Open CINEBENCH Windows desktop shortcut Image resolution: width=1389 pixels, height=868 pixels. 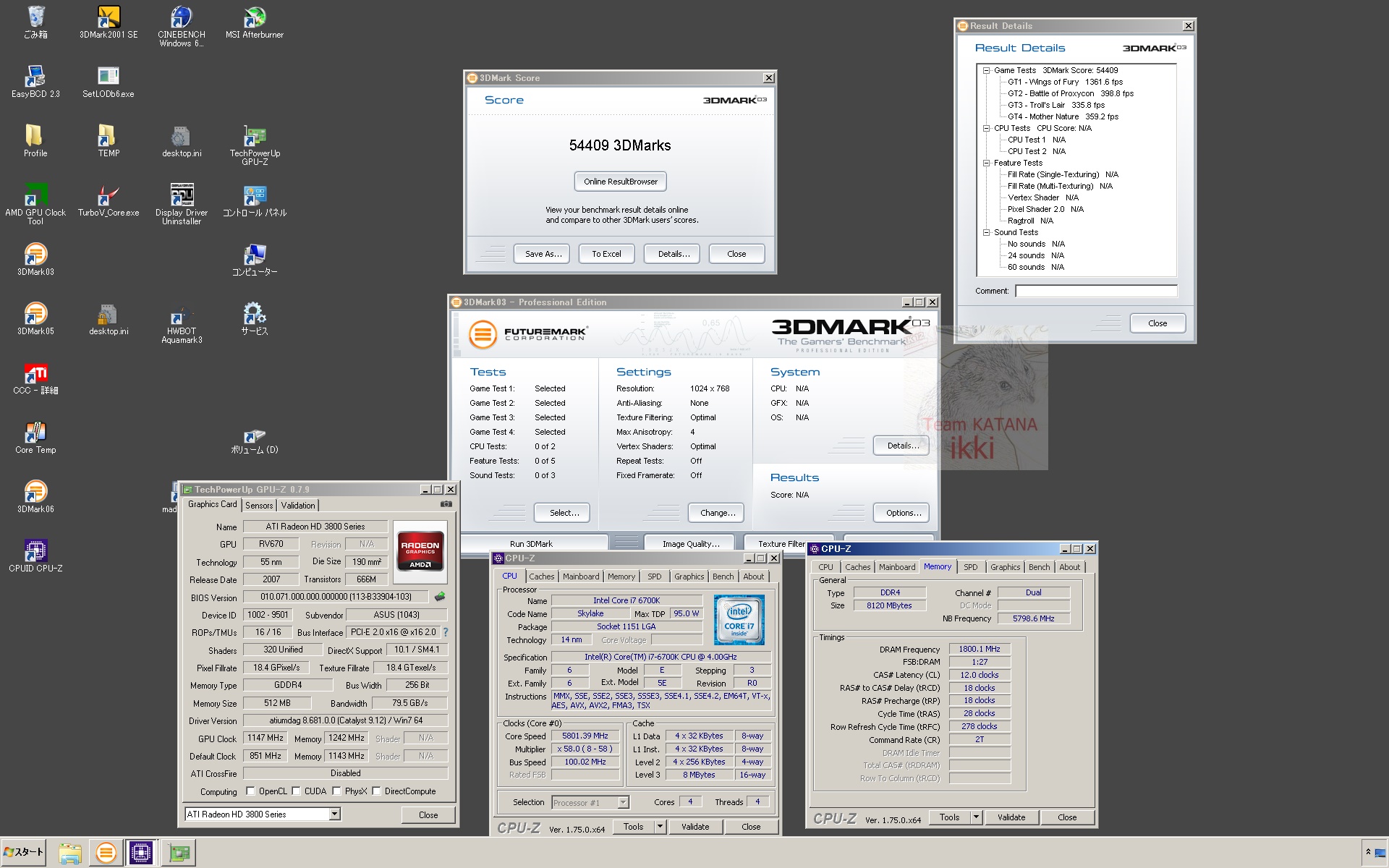click(x=182, y=26)
